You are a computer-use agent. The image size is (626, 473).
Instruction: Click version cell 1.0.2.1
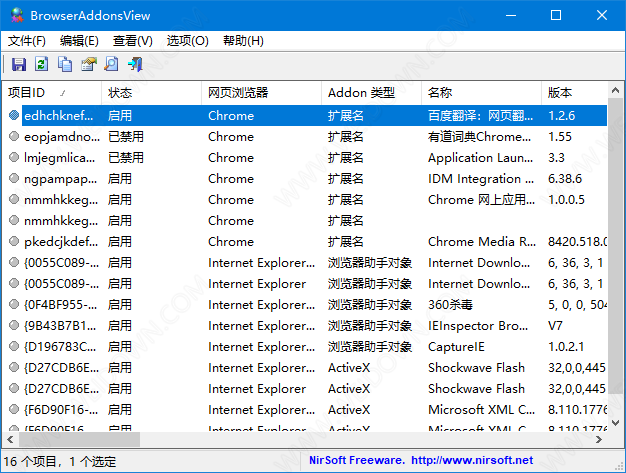(566, 346)
